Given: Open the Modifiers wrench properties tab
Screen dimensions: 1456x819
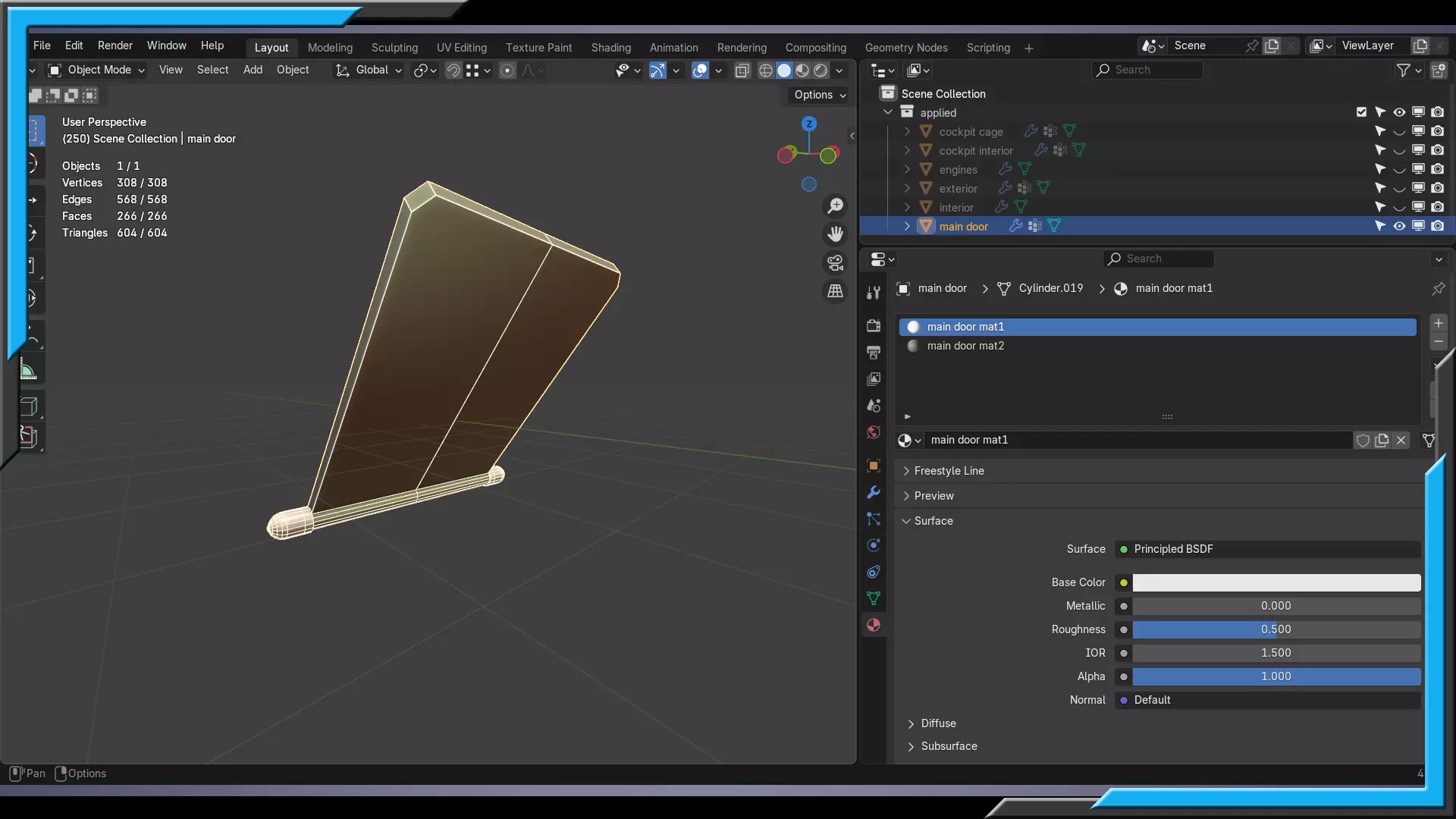Looking at the screenshot, I should point(874,493).
